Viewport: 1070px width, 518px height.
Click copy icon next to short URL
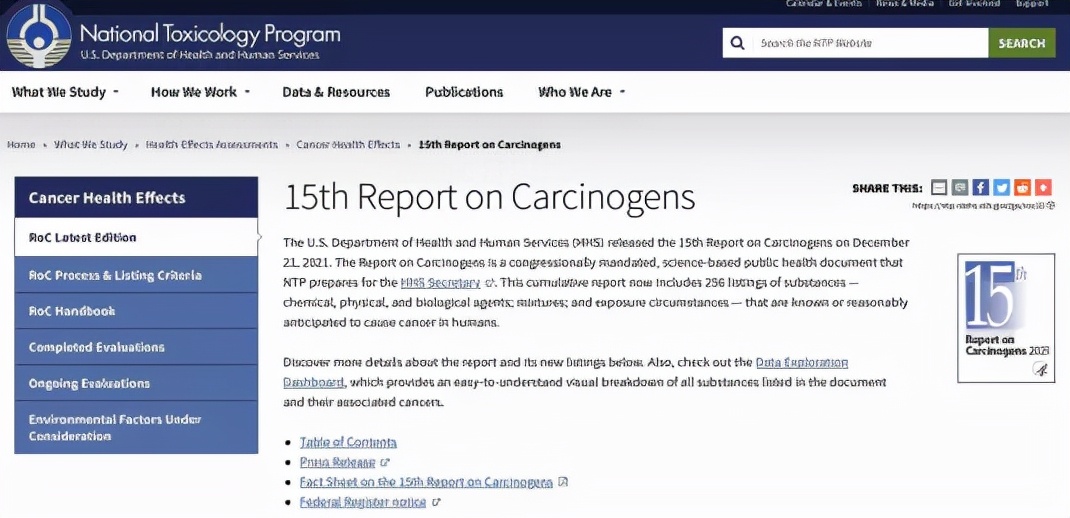[1049, 205]
